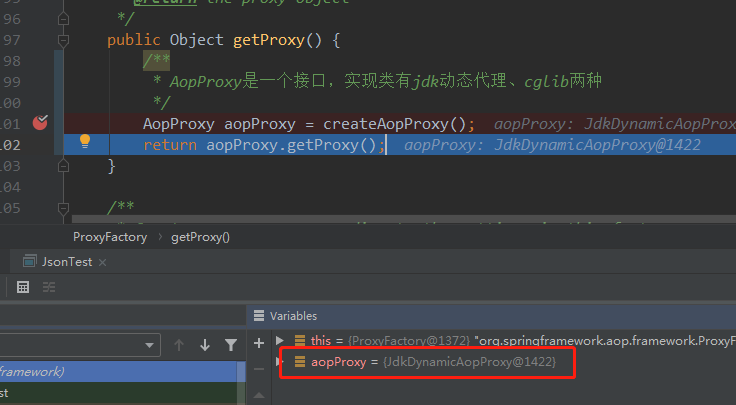Viewport: 736px width, 405px height.
Task: Click line number 97 in gutter
Action: point(11,40)
